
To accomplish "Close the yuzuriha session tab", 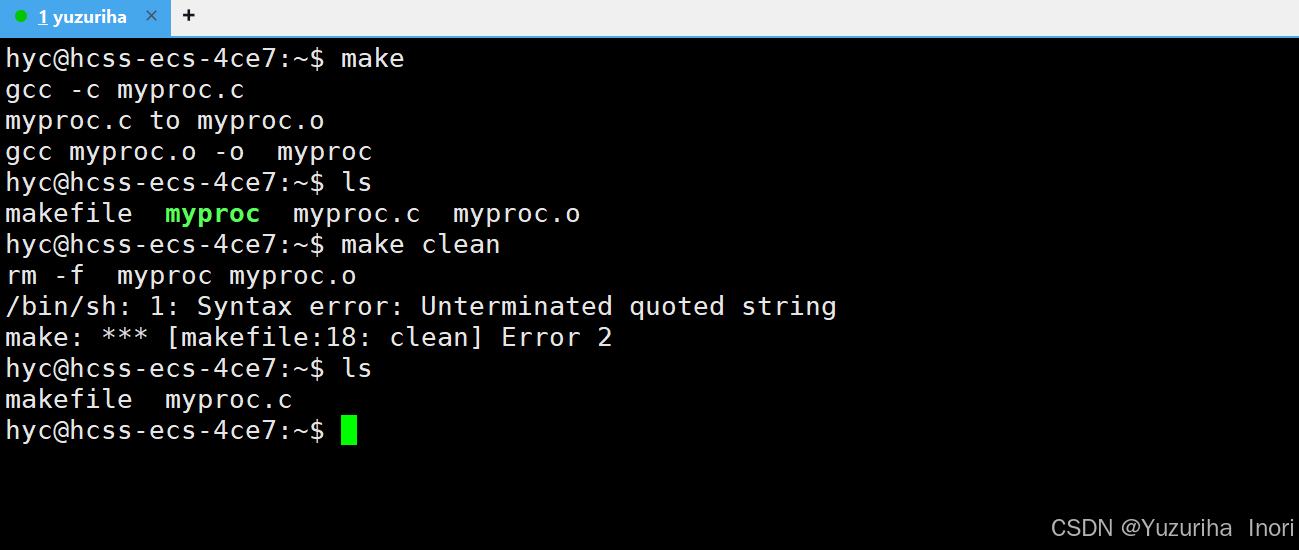I will pyautogui.click(x=151, y=16).
